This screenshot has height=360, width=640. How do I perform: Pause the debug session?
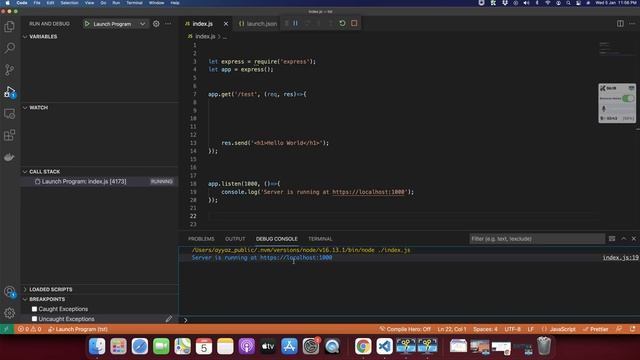tap(296, 23)
